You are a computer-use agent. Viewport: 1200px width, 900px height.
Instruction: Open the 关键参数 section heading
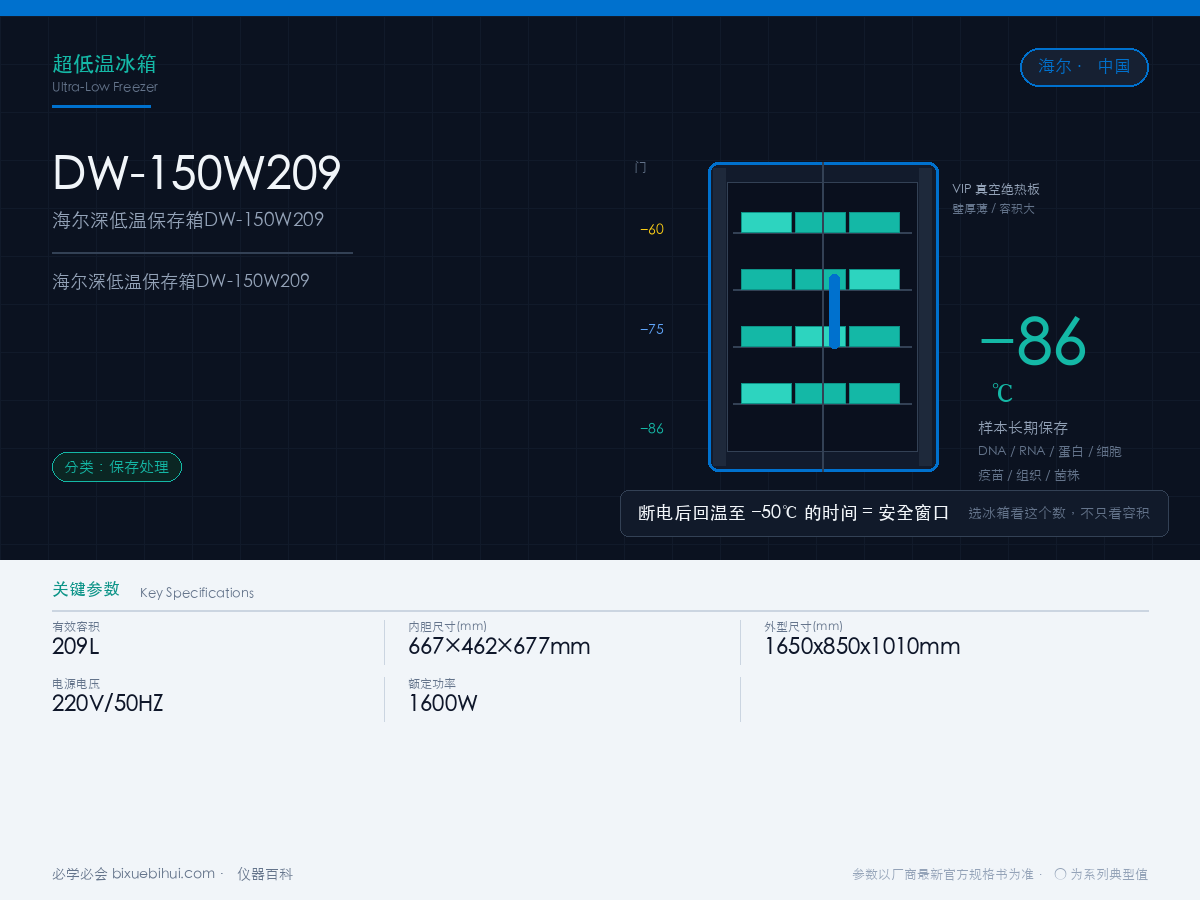(86, 589)
